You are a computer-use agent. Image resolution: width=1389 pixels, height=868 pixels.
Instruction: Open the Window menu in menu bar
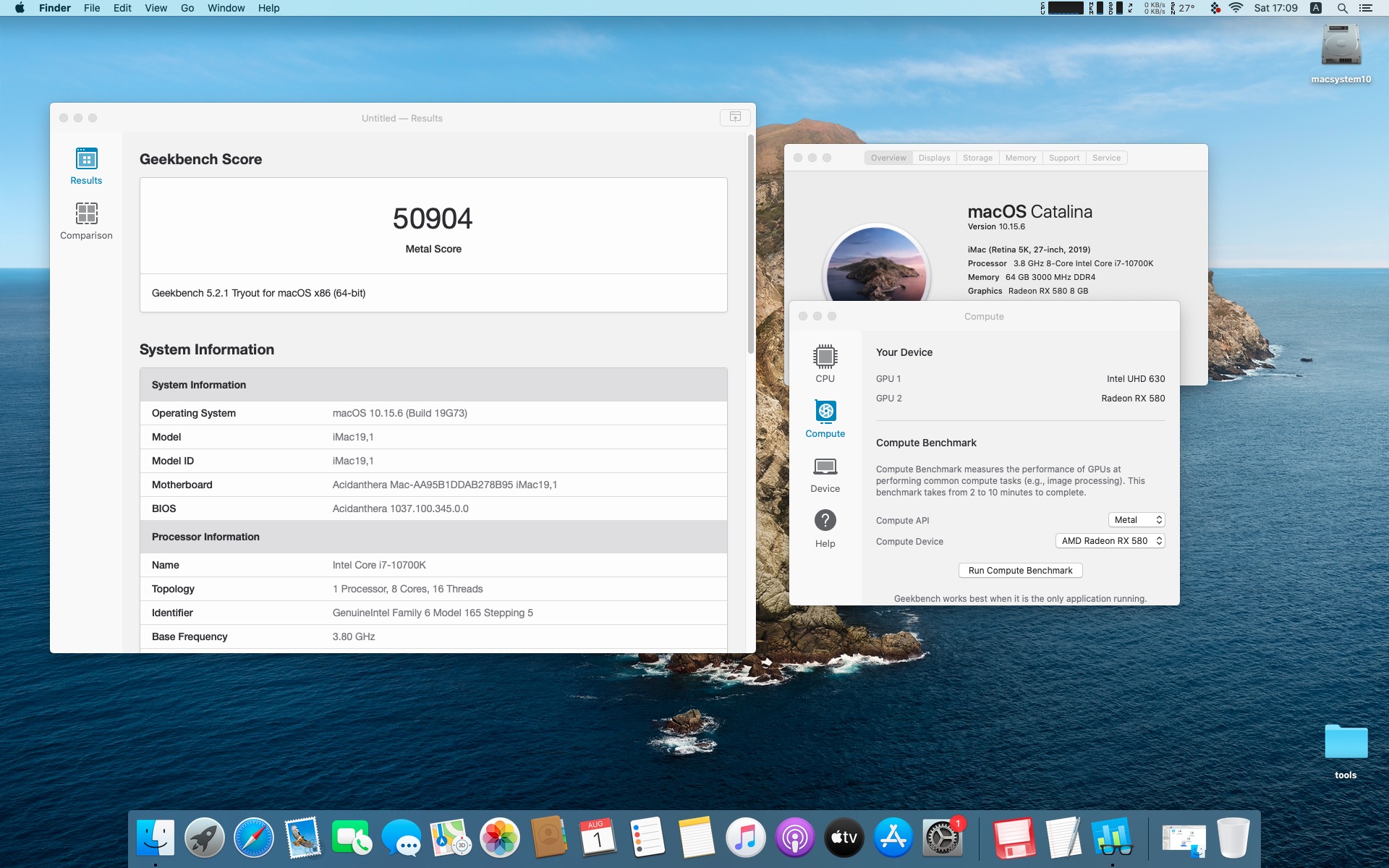tap(226, 8)
